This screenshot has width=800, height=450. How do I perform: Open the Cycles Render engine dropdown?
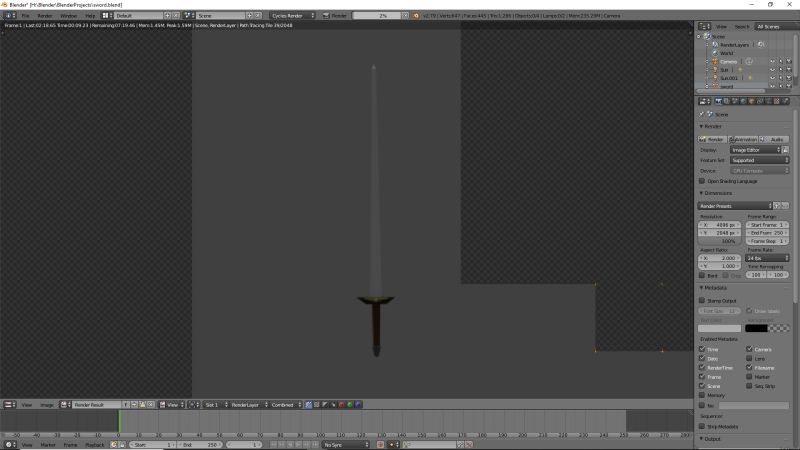(292, 16)
